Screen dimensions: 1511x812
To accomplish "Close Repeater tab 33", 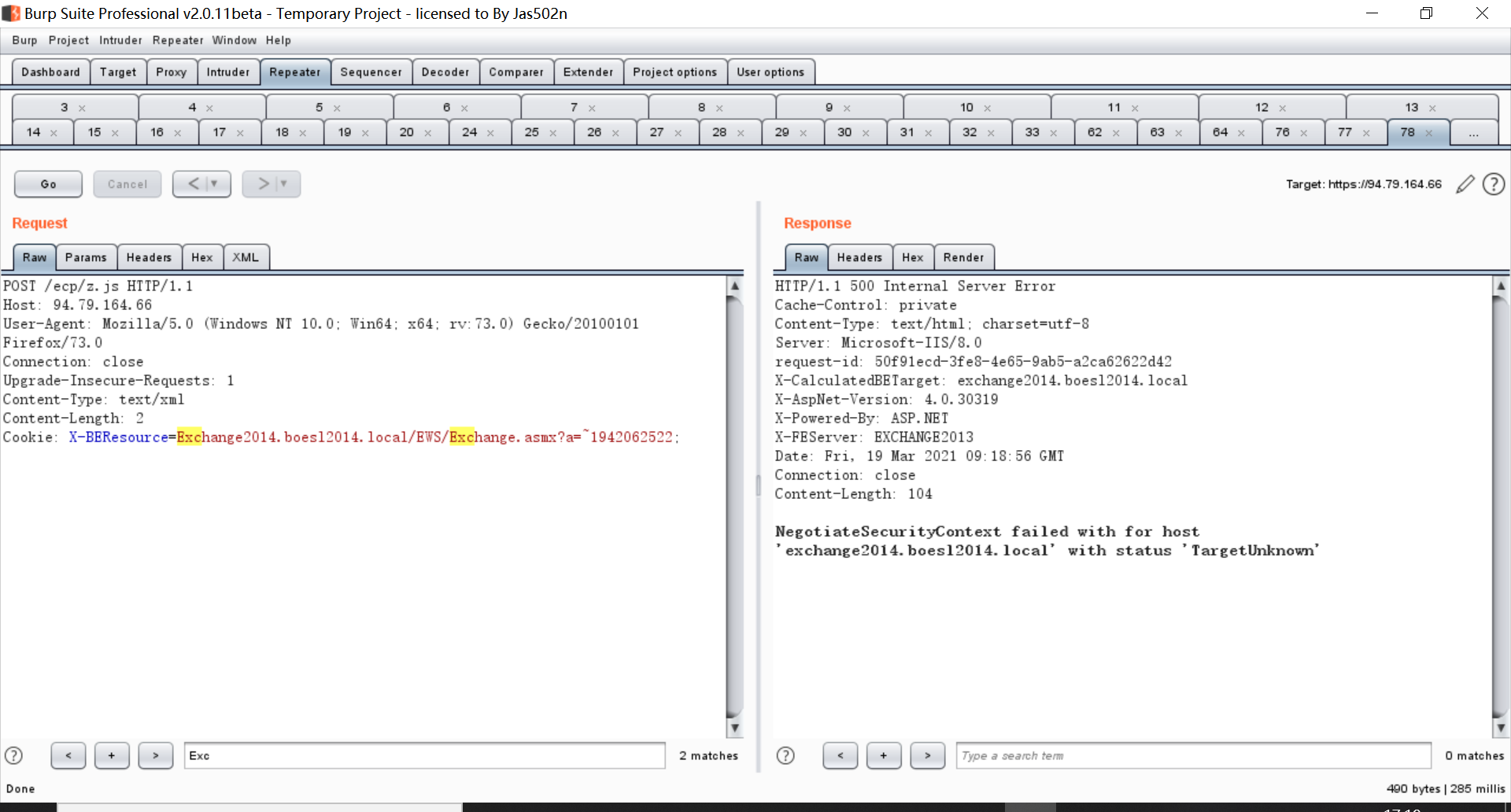I will (1053, 133).
